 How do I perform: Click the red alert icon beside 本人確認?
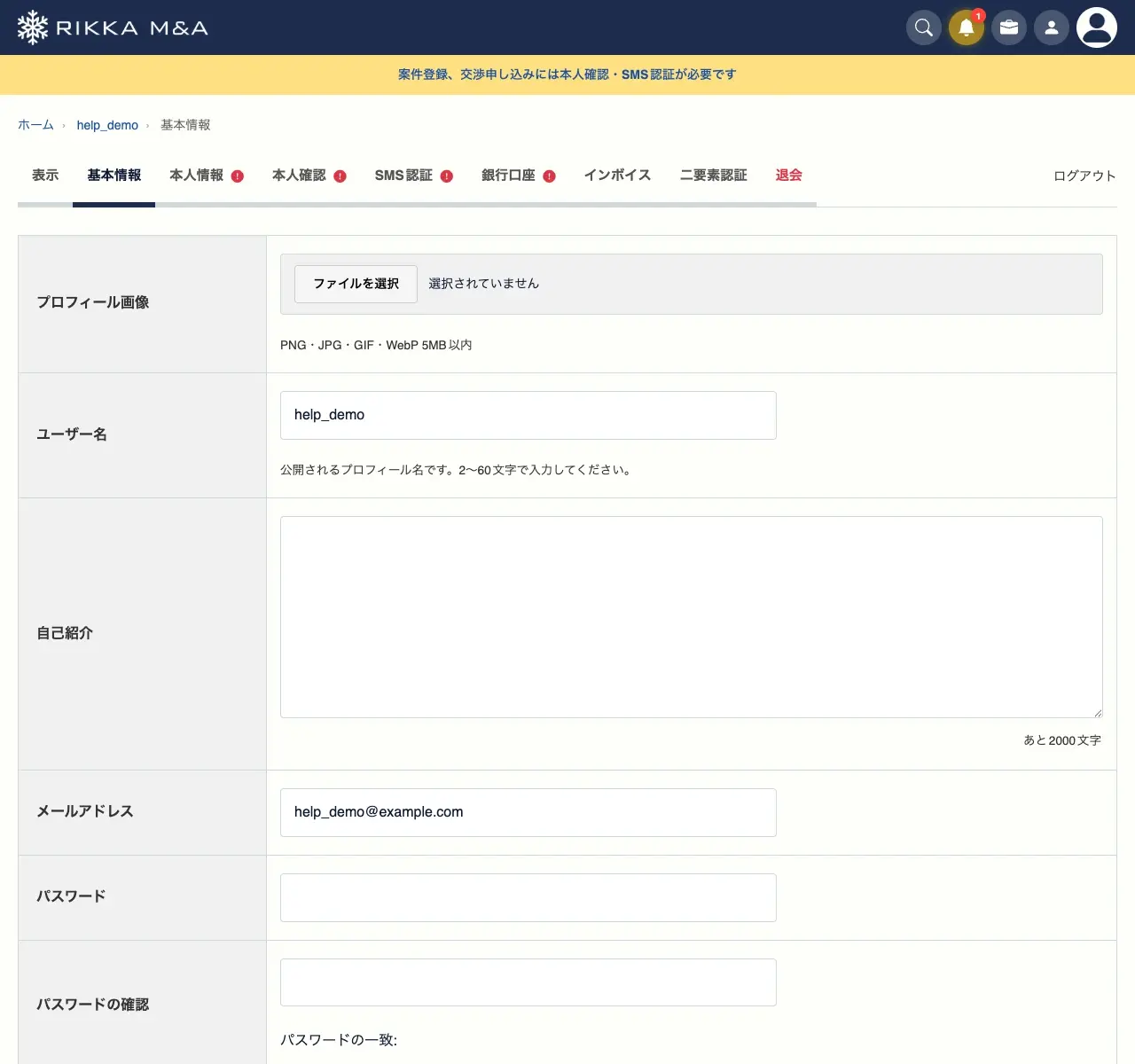point(340,176)
